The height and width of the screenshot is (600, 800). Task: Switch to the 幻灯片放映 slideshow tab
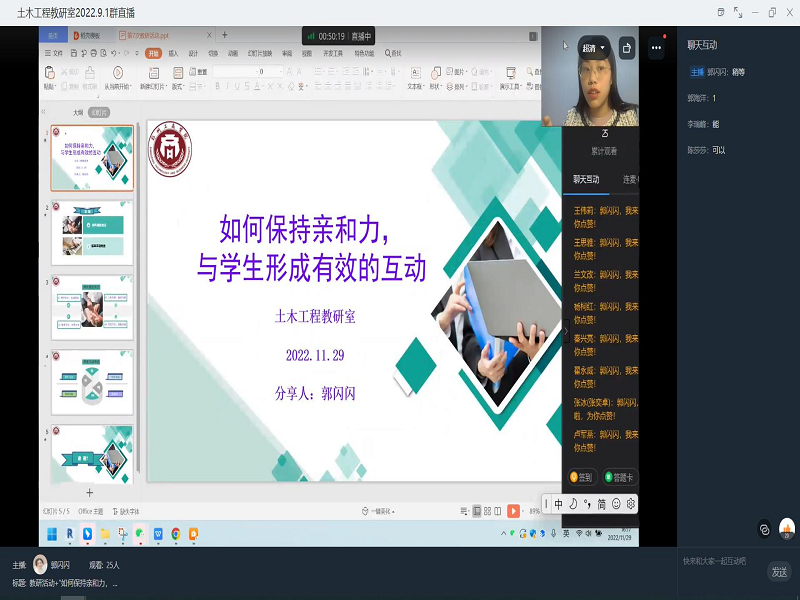pos(260,53)
